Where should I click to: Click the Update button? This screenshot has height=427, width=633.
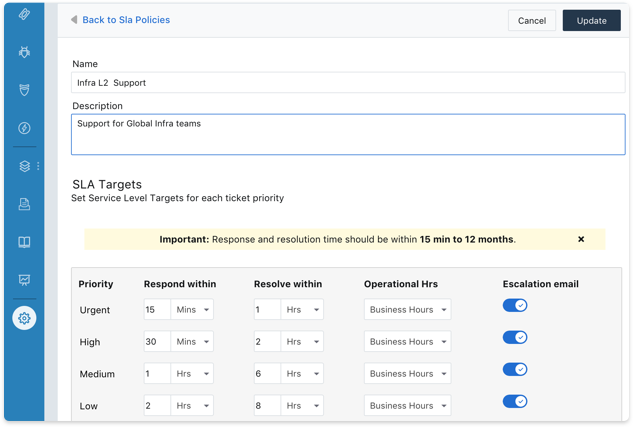(x=591, y=20)
